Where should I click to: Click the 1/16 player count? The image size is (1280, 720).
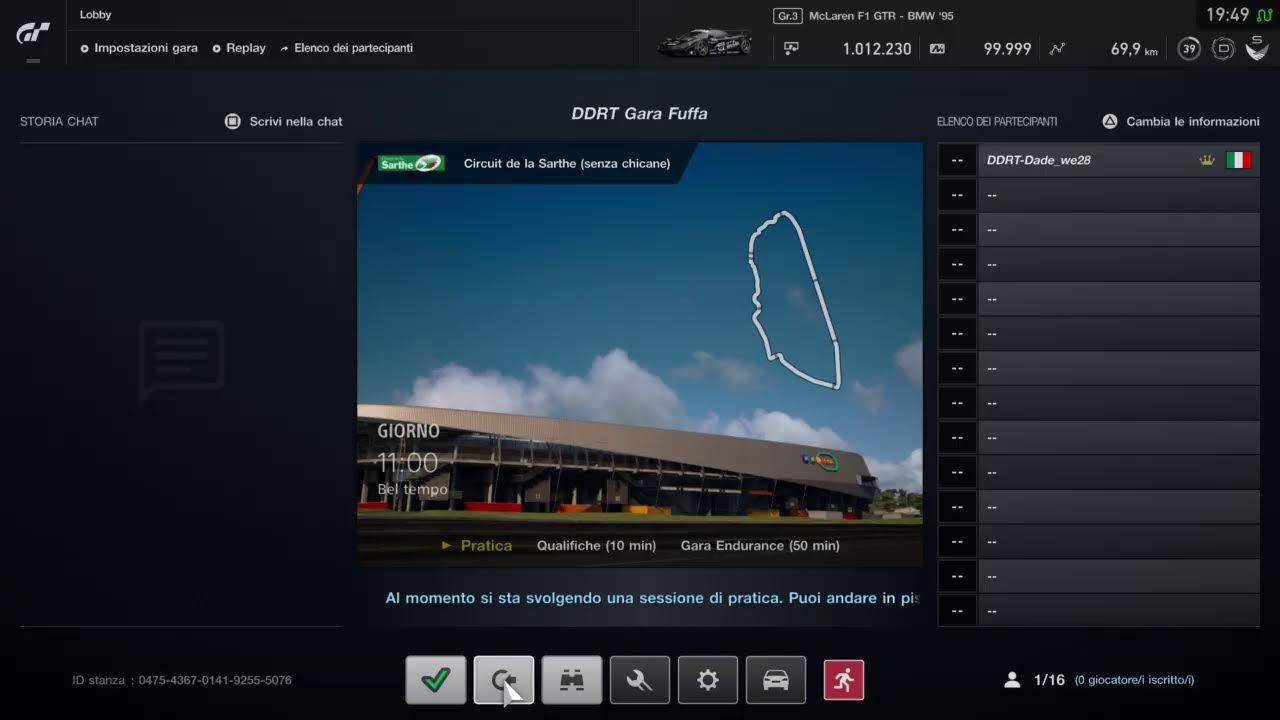coord(1049,680)
